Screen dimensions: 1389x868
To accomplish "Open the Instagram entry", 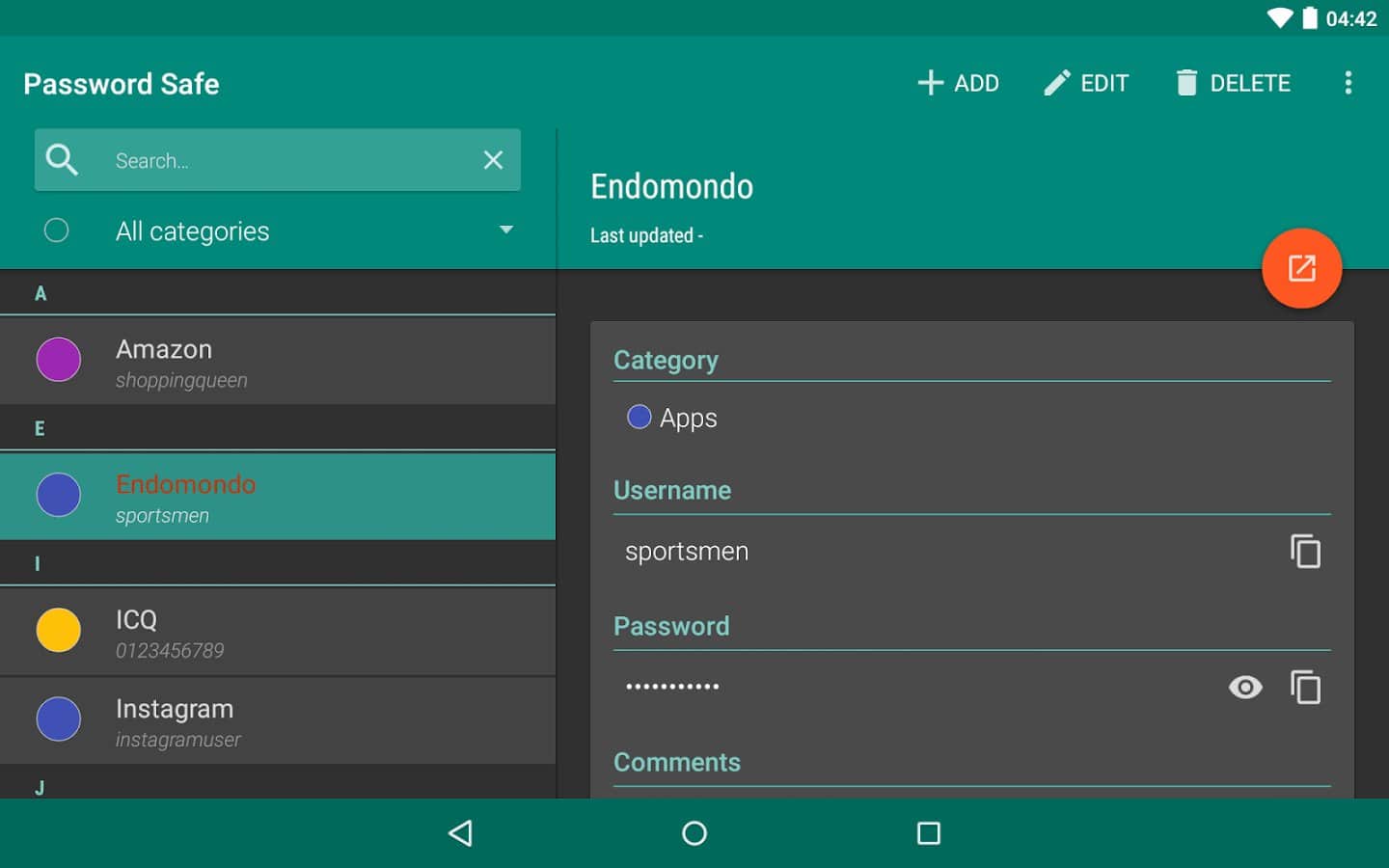I will [x=278, y=720].
